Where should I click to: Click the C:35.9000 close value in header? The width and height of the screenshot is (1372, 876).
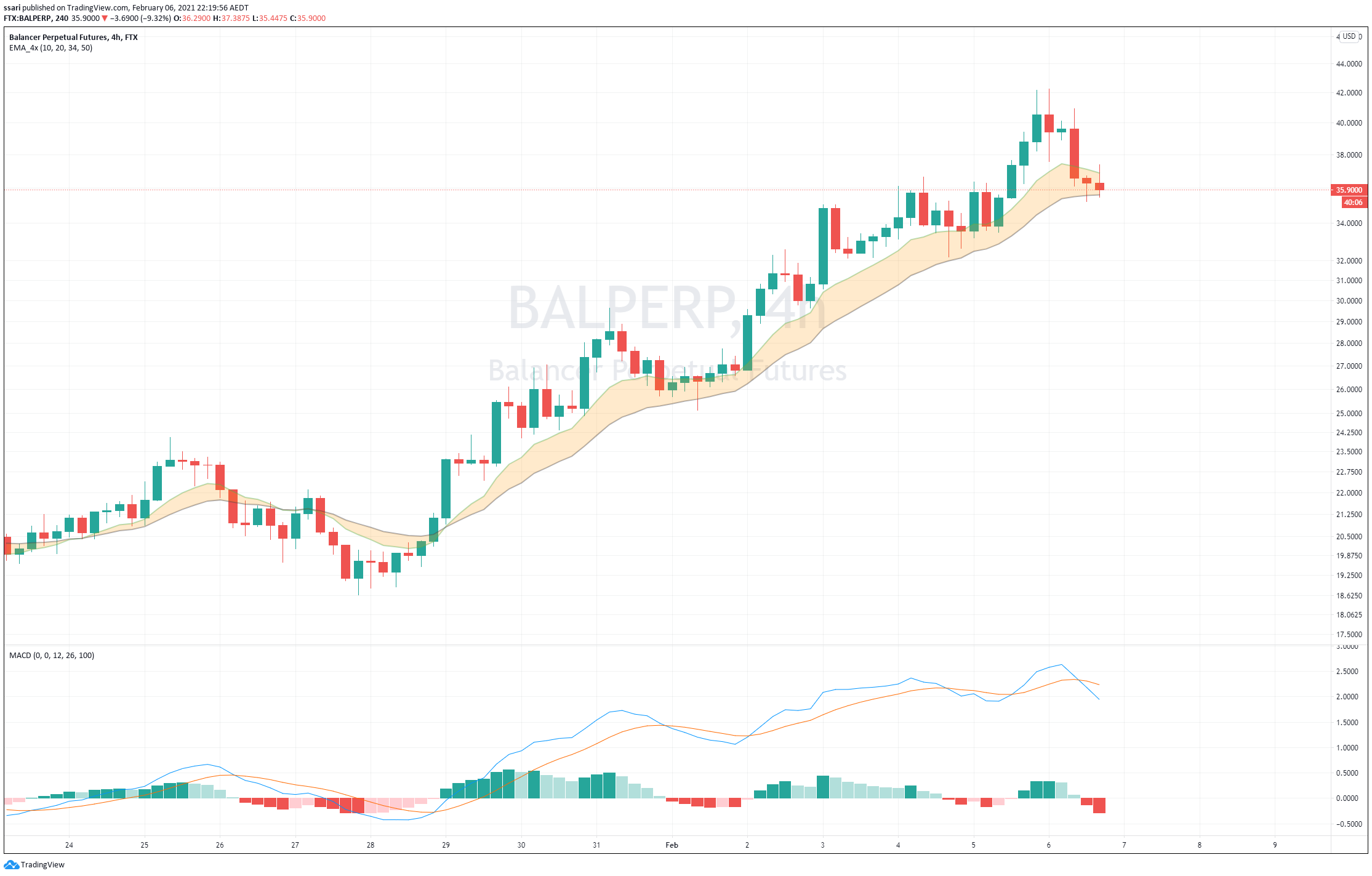[x=308, y=18]
